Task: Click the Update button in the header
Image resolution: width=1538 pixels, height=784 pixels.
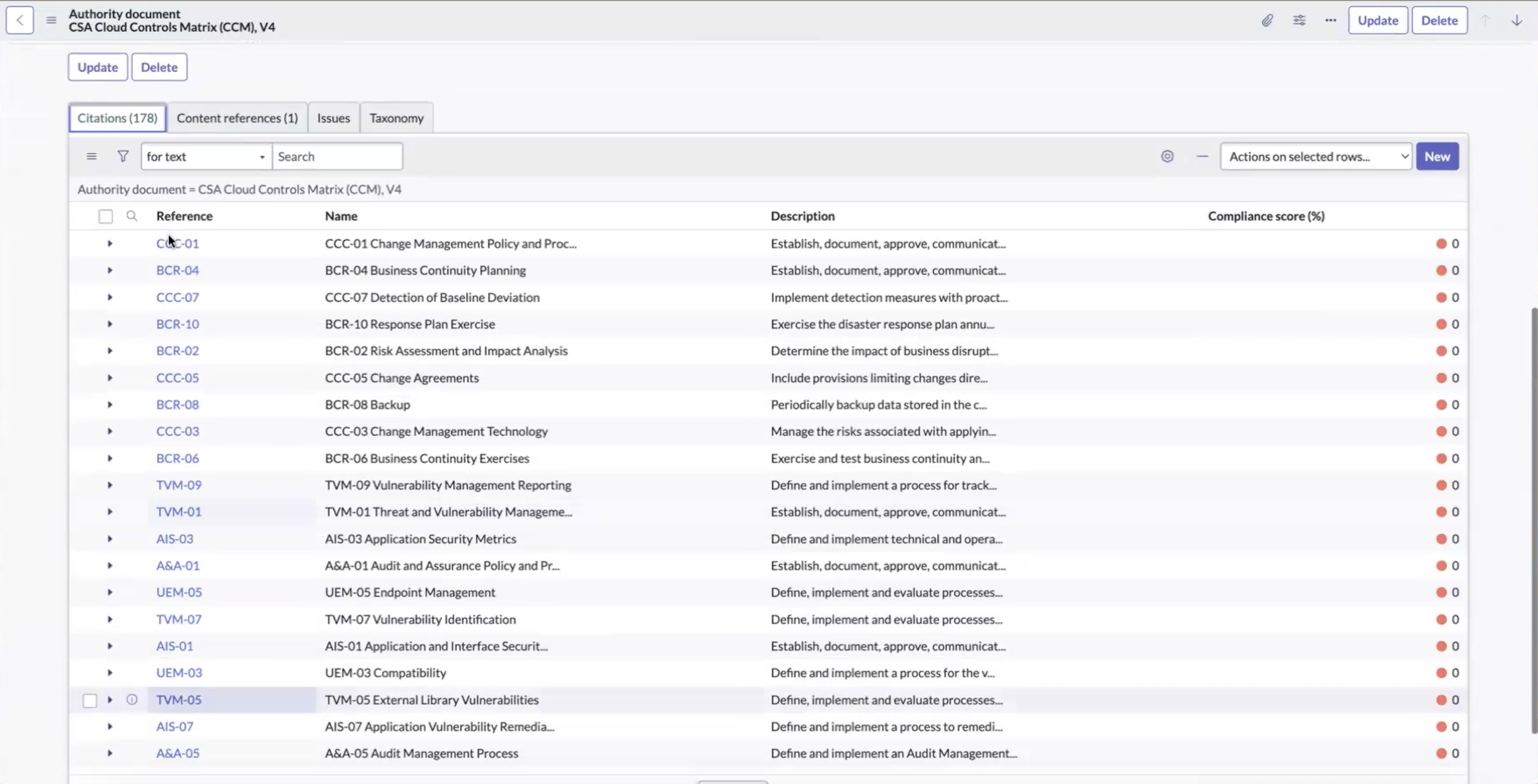Action: [x=1378, y=20]
